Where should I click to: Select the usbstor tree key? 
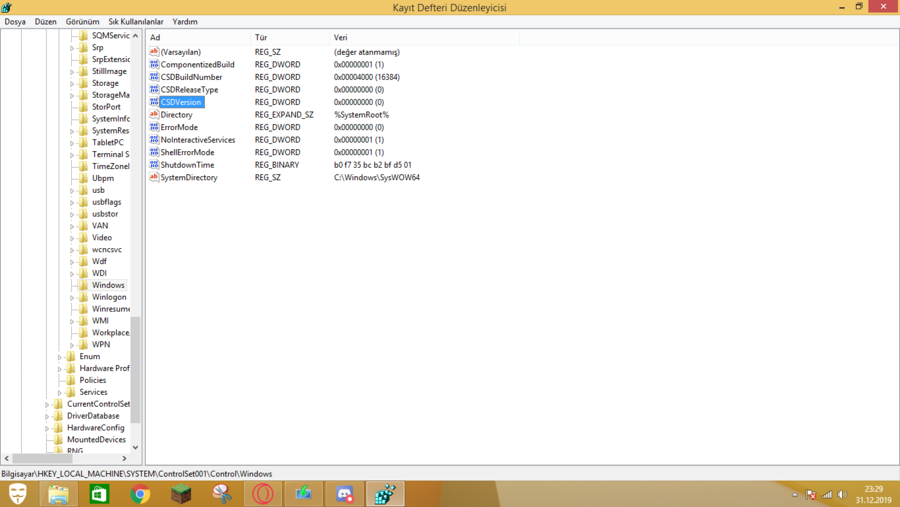point(105,214)
